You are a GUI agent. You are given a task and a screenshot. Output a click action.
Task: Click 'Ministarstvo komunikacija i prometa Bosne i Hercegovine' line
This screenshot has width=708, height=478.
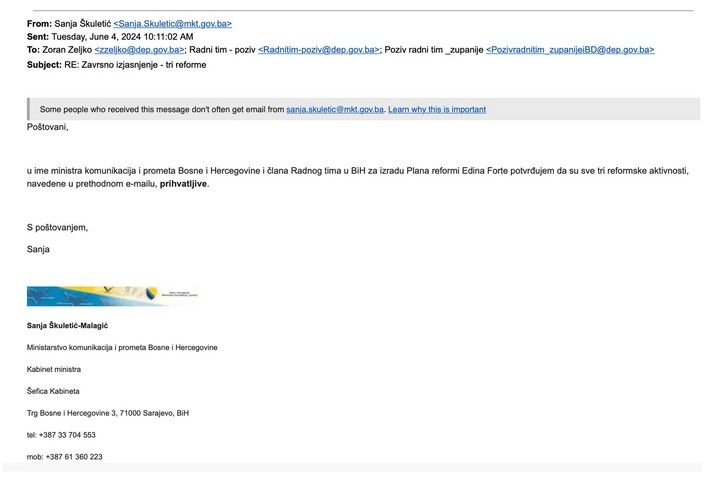click(x=122, y=348)
